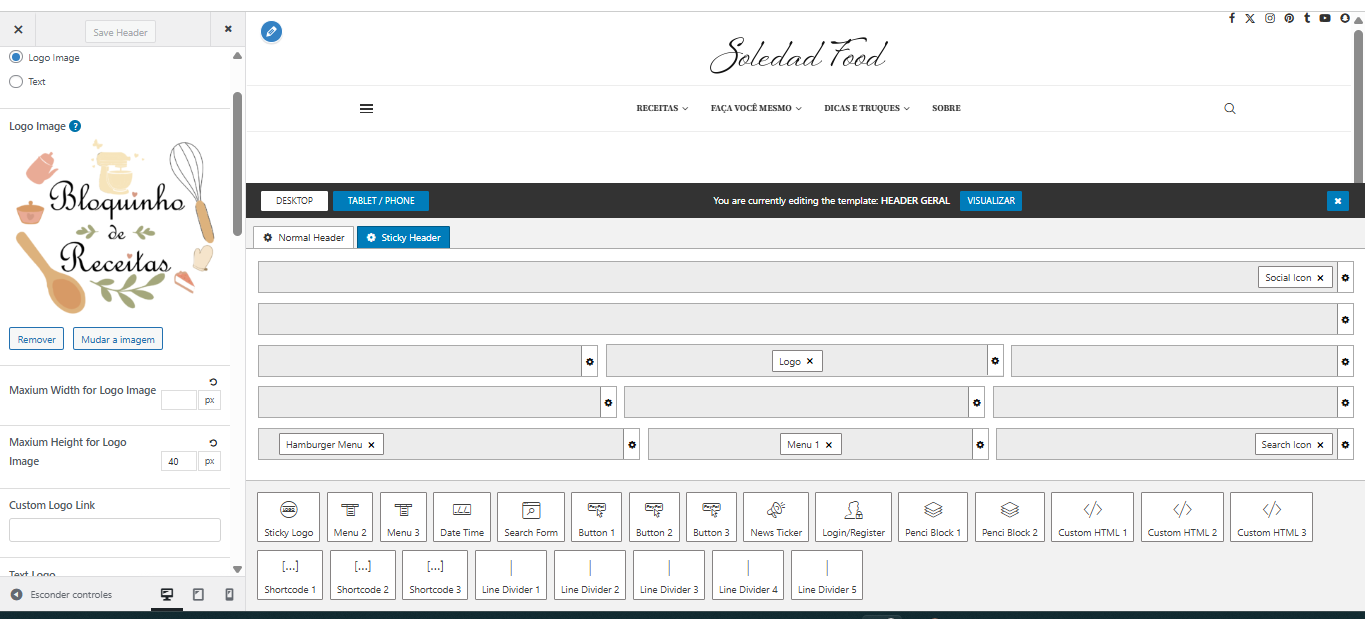Choose the Custom HTML 1 element
The image size is (1365, 619).
(x=1092, y=517)
